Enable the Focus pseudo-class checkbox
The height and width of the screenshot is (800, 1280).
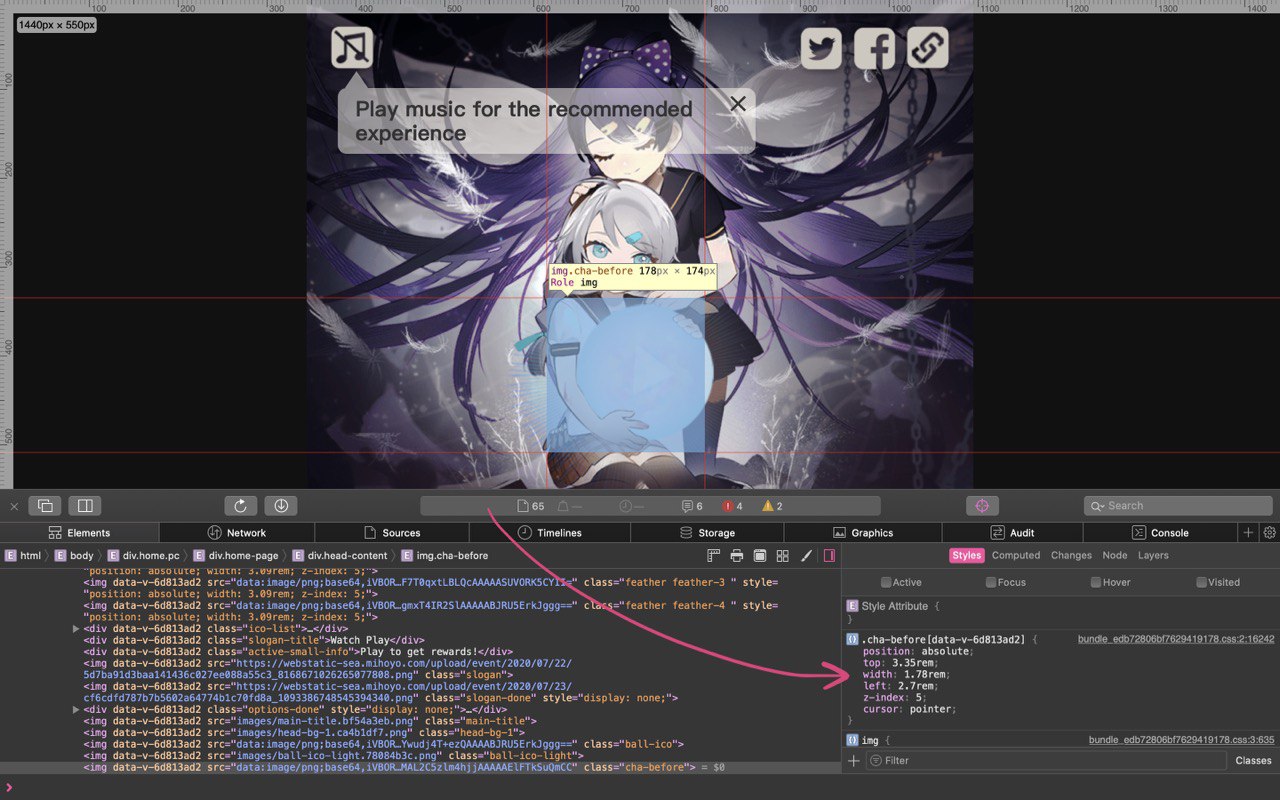991,582
